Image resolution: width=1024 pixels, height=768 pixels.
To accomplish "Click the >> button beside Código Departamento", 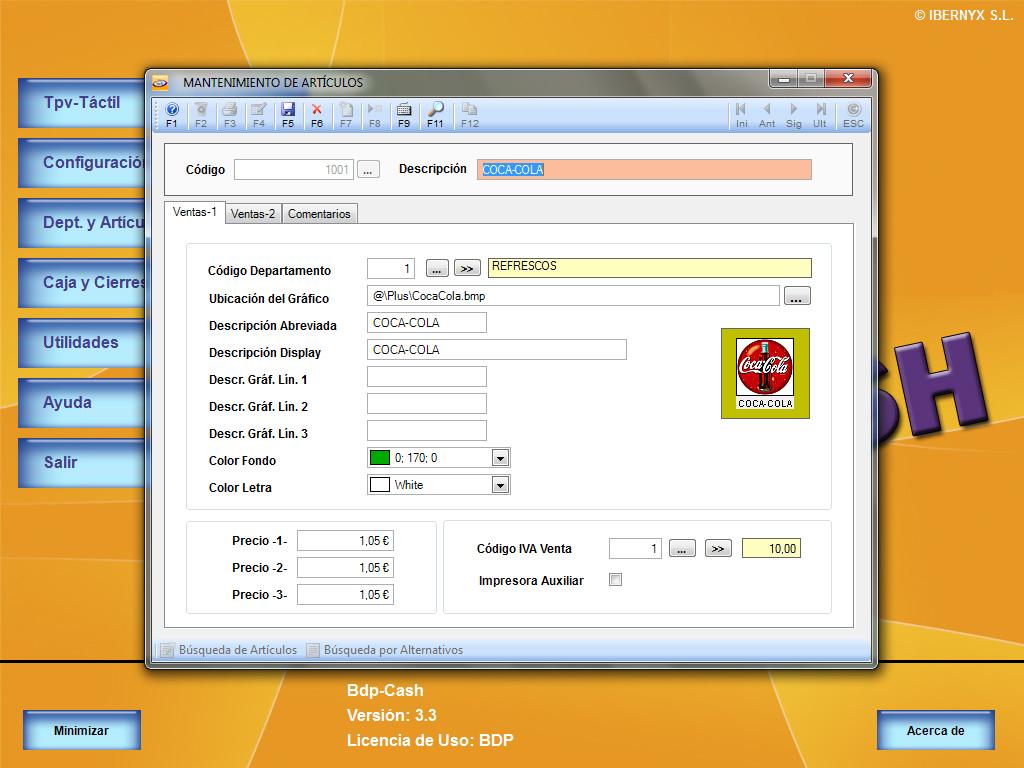I will 467,268.
